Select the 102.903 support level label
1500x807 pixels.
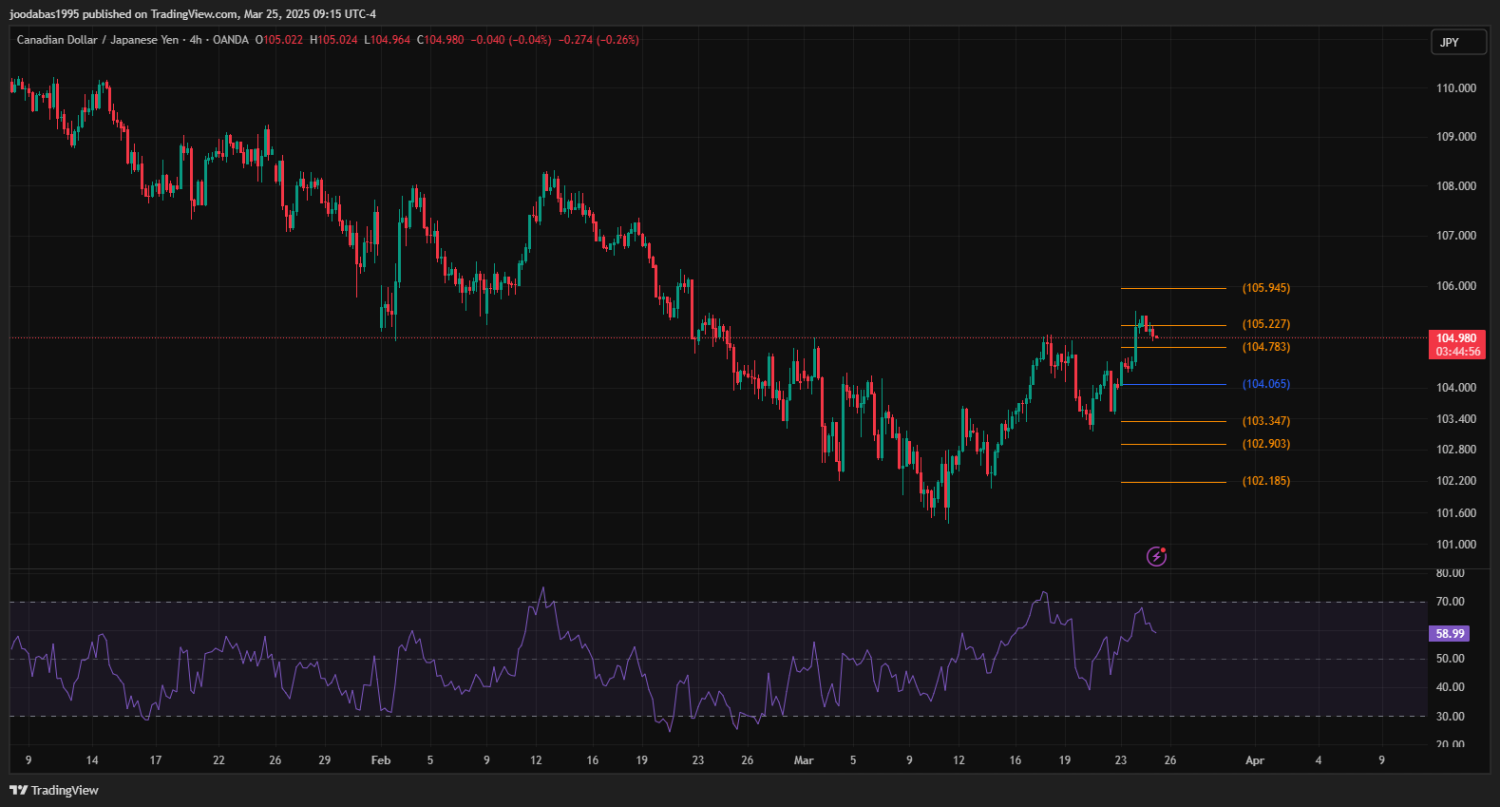point(1265,444)
